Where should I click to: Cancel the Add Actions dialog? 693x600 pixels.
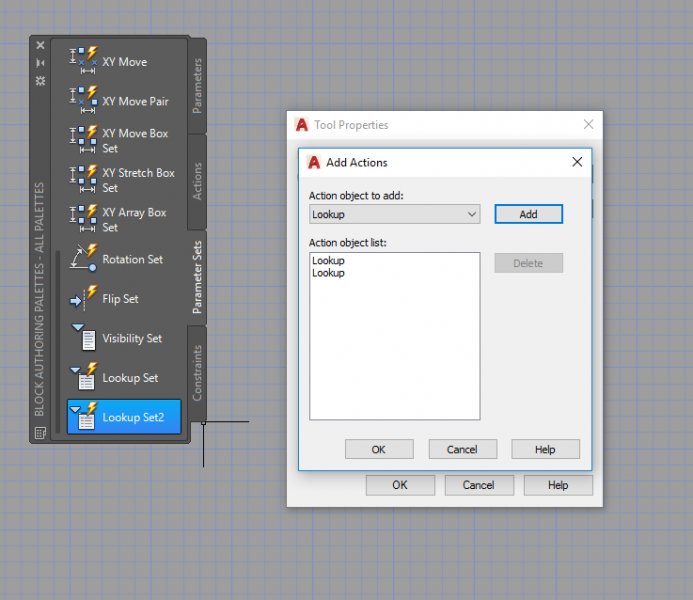(x=462, y=449)
